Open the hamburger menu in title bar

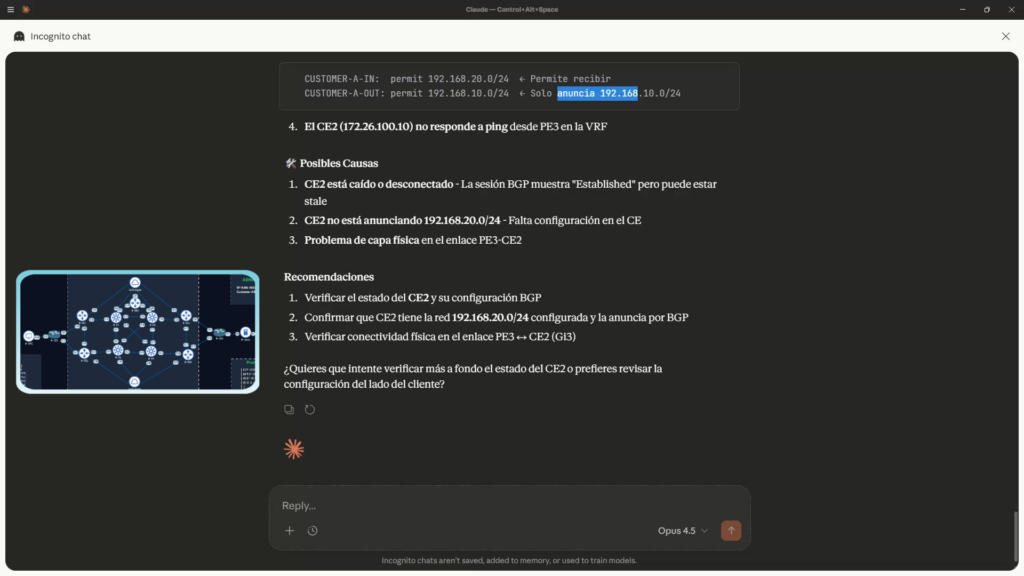coord(10,9)
